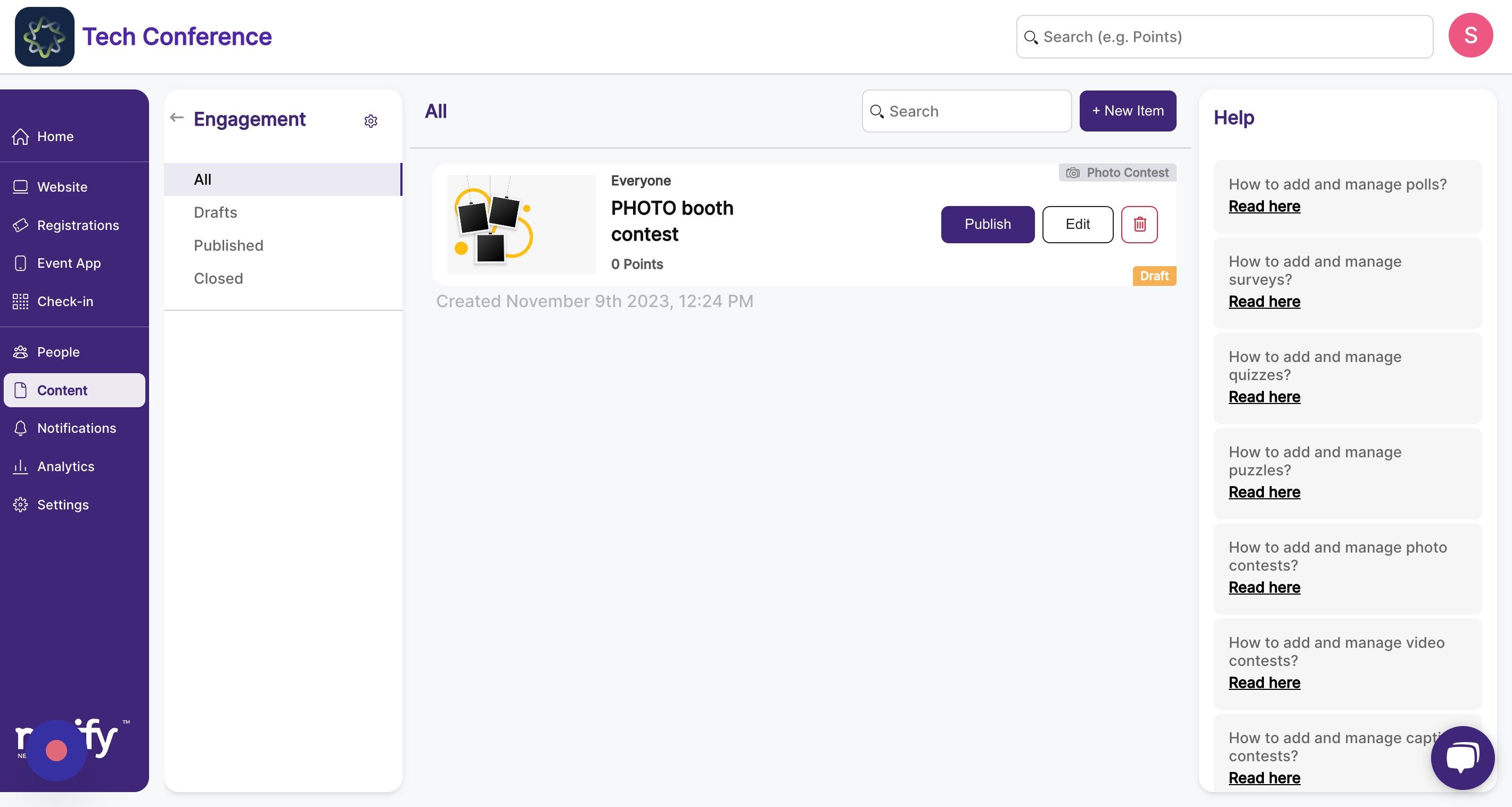Click the back arrow next to Engagement
This screenshot has width=1512, height=807.
coord(177,118)
